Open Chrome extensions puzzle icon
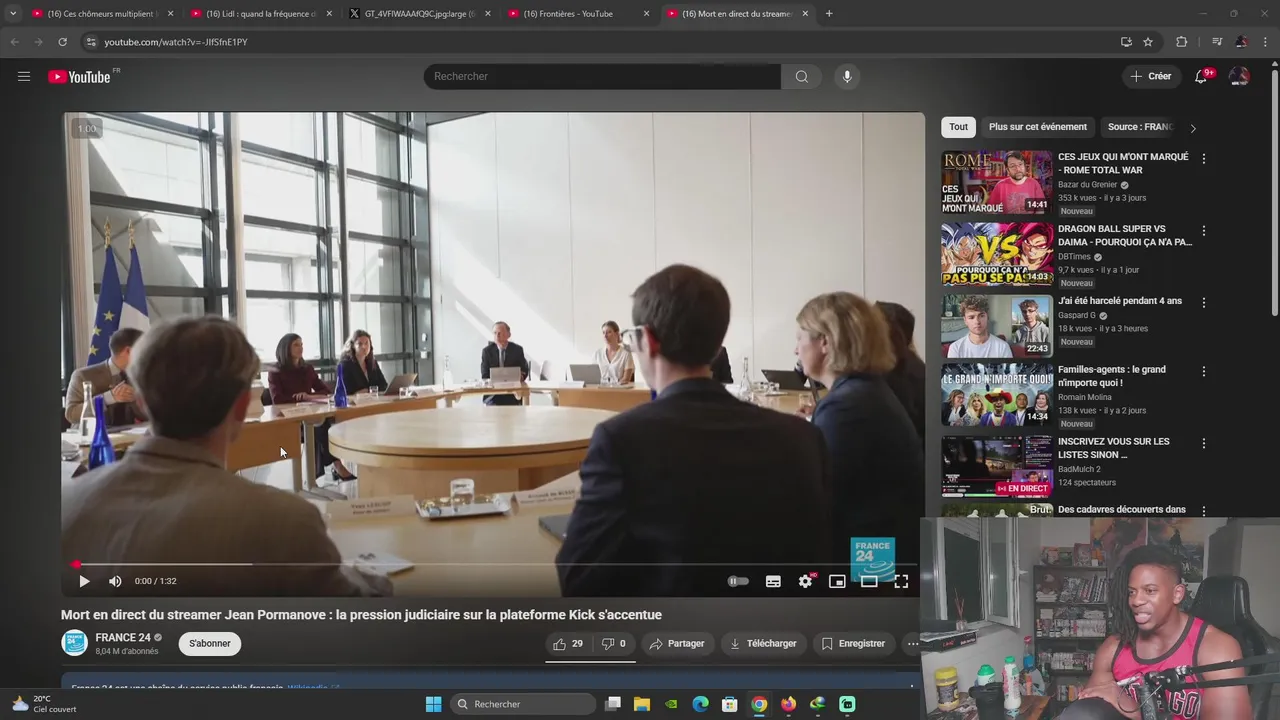 [1182, 42]
